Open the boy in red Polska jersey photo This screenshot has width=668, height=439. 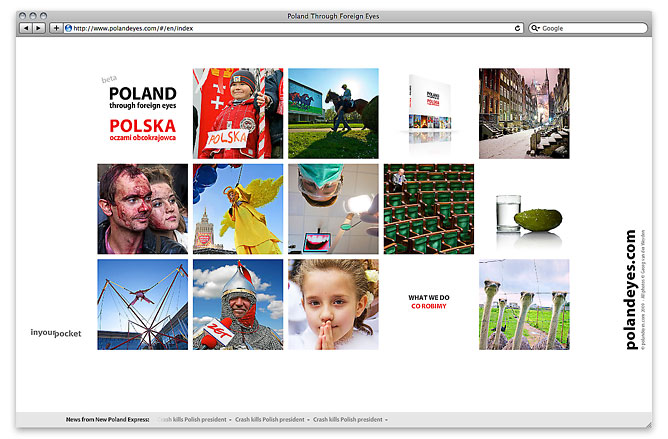tap(237, 113)
